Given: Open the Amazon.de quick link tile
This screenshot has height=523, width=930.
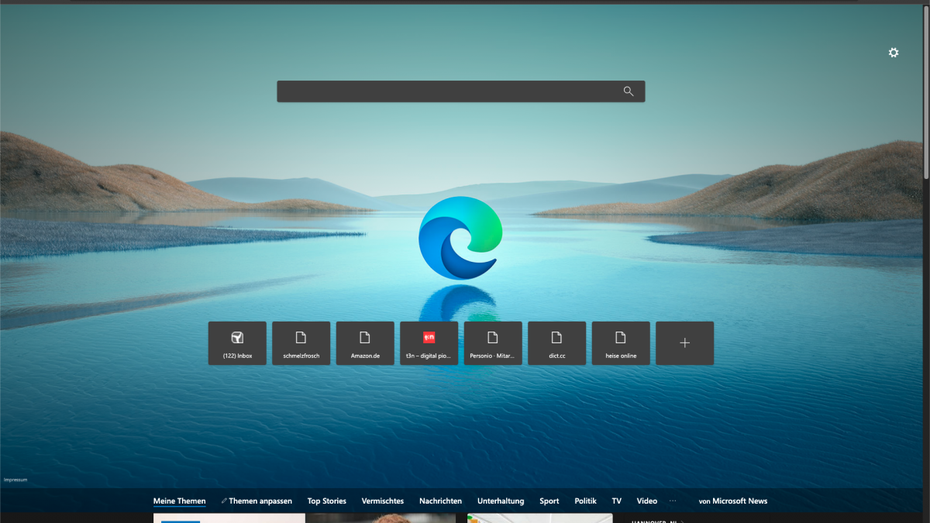Looking at the screenshot, I should point(365,343).
